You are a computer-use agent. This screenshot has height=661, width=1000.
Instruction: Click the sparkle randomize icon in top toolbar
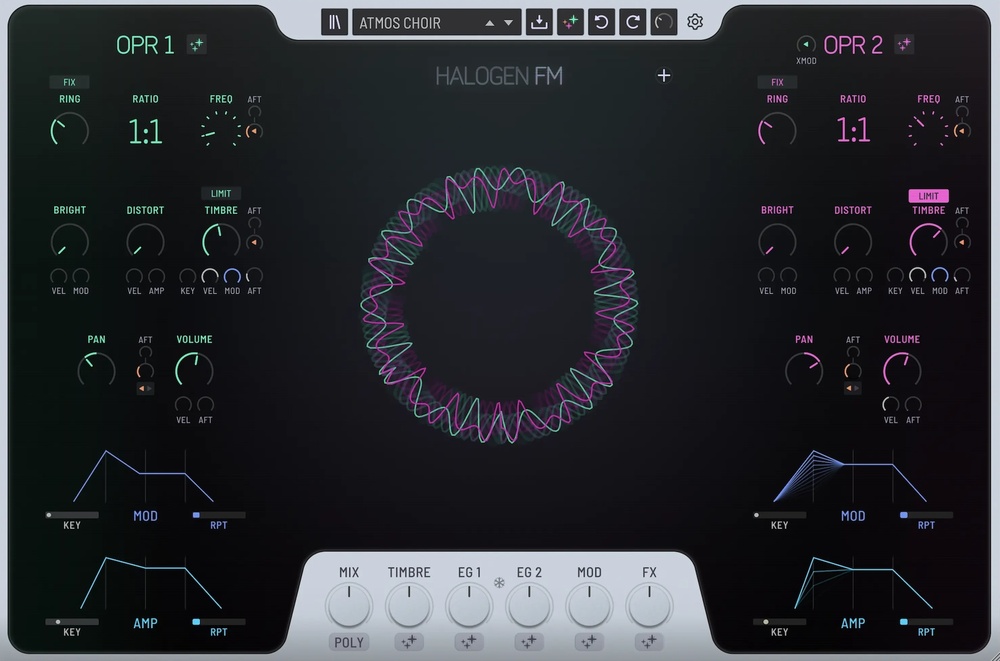571,22
